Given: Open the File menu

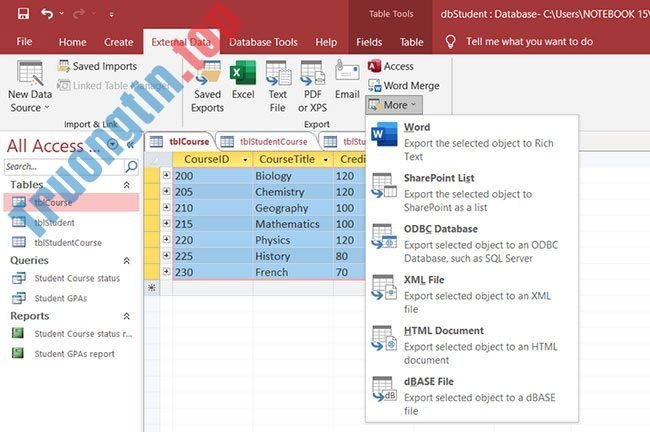Looking at the screenshot, I should pos(24,42).
